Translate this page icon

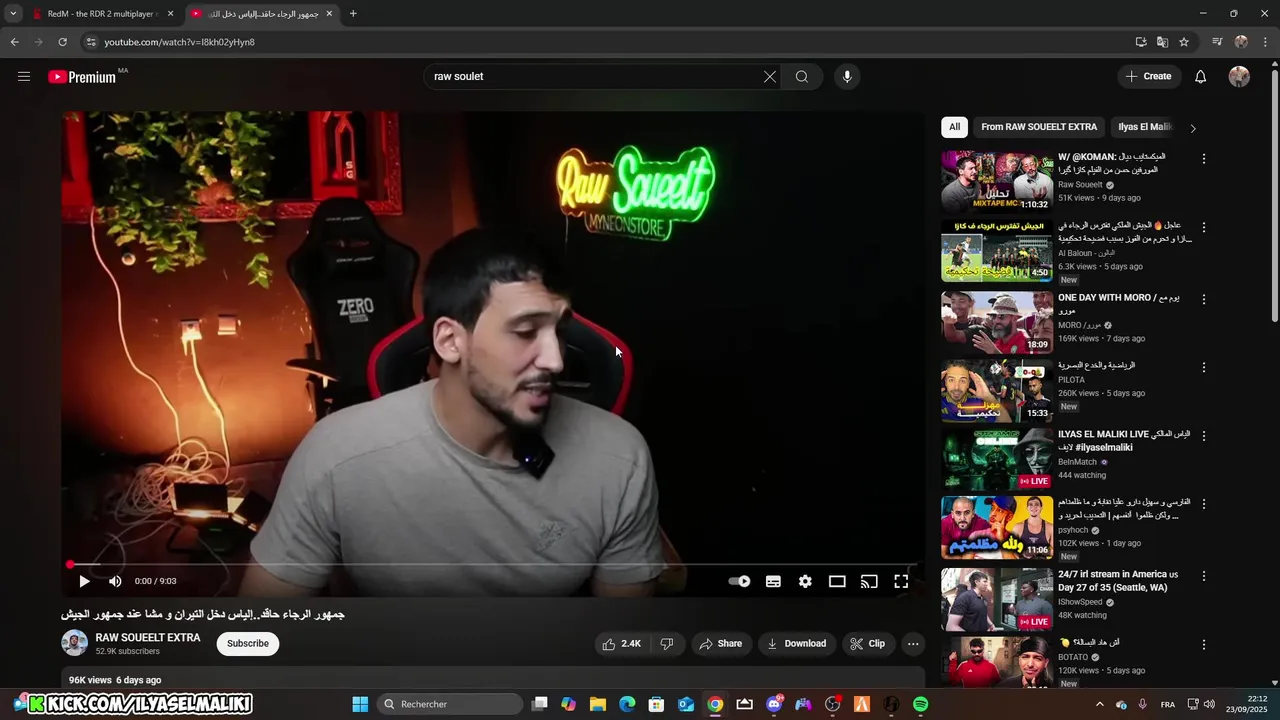coord(1162,42)
